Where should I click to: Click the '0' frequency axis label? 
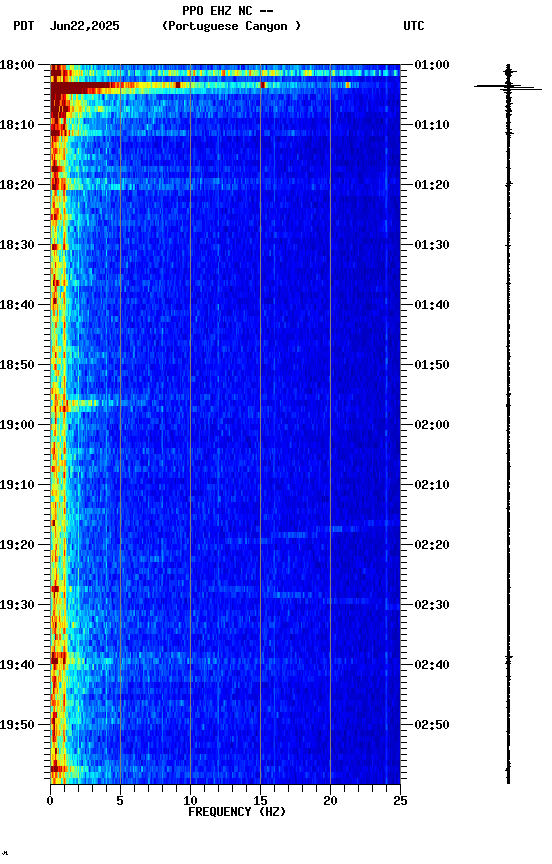tap(50, 801)
